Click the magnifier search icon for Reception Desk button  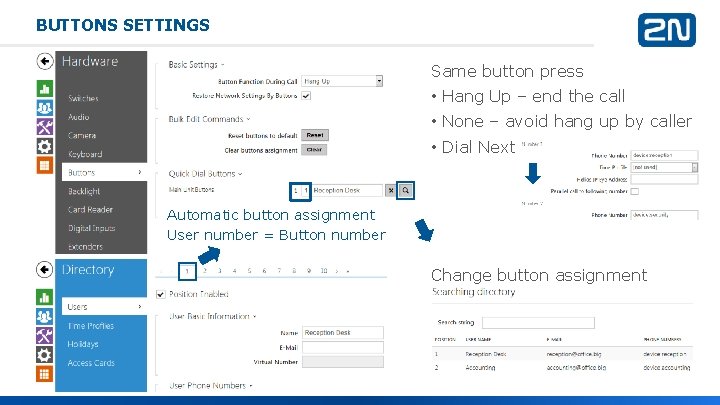405,190
